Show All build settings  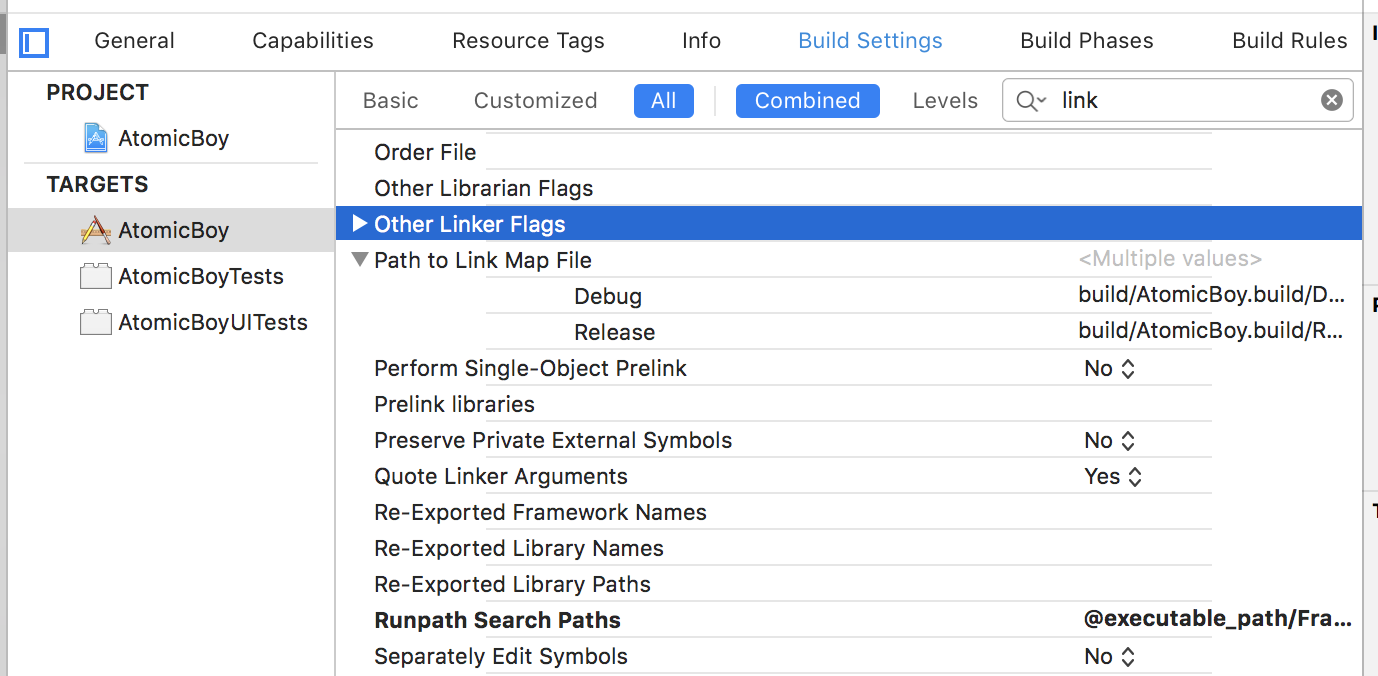point(664,101)
